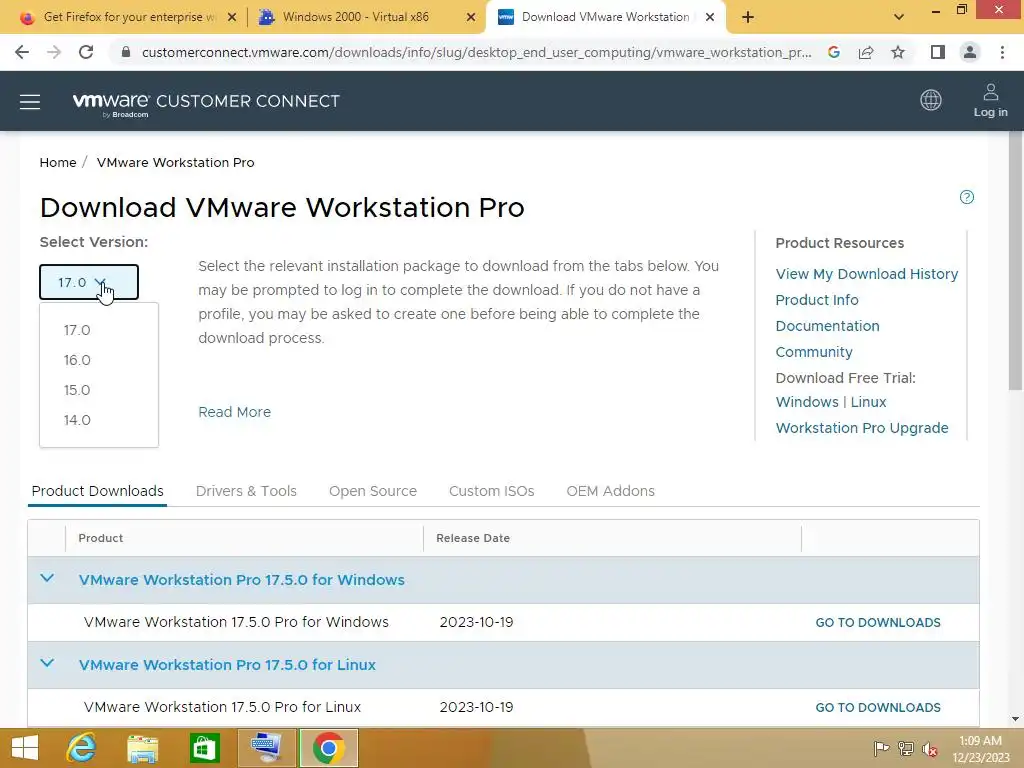Bookmark this page with star icon
1024x768 pixels.
[x=898, y=52]
